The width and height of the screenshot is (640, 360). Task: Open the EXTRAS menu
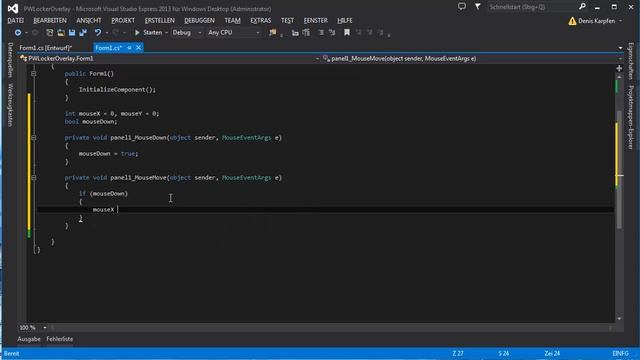tap(260, 20)
